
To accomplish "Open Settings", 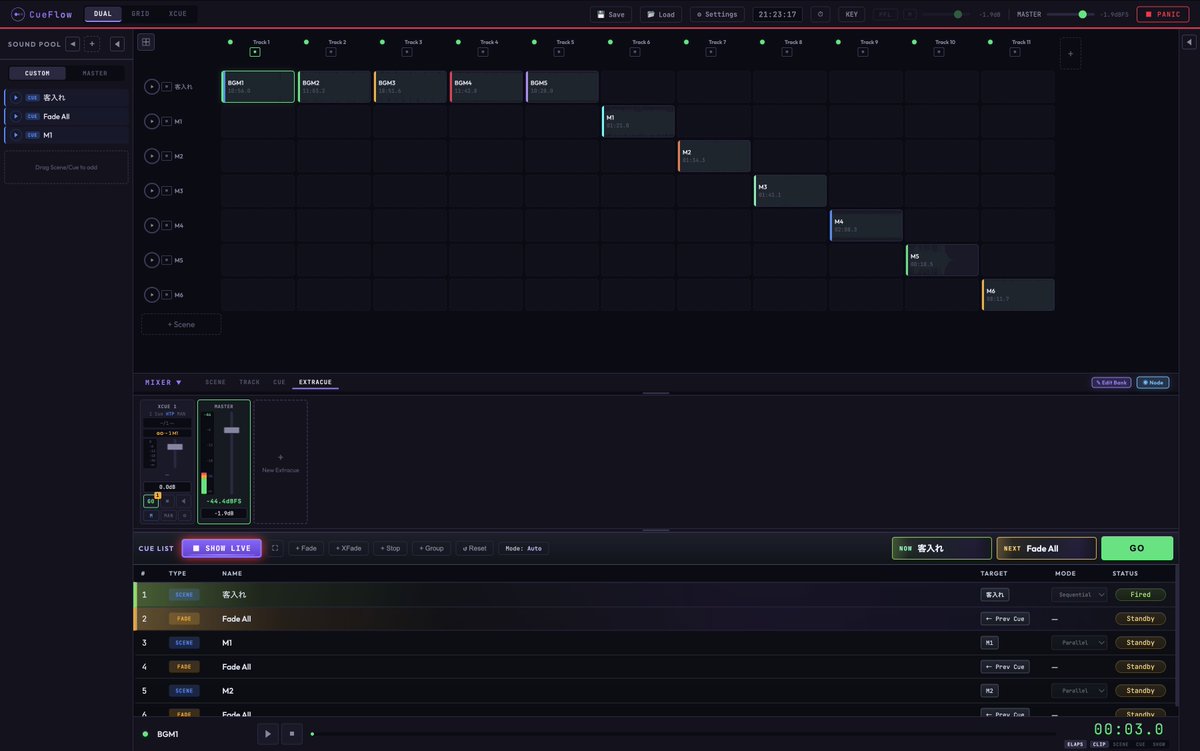I will [x=717, y=14].
